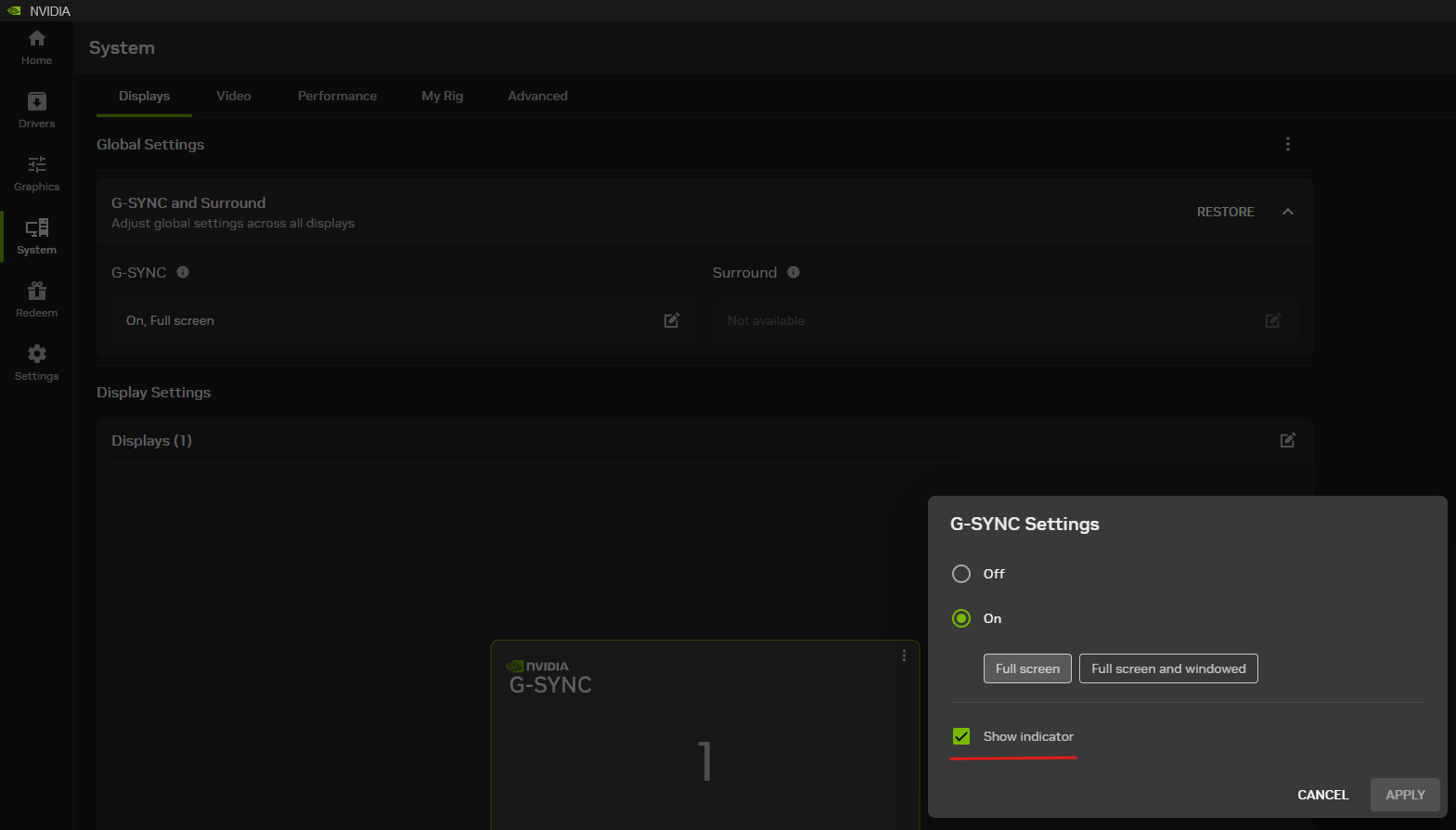The image size is (1456, 830).
Task: Select the display 1 thumbnail
Action: coord(705,734)
